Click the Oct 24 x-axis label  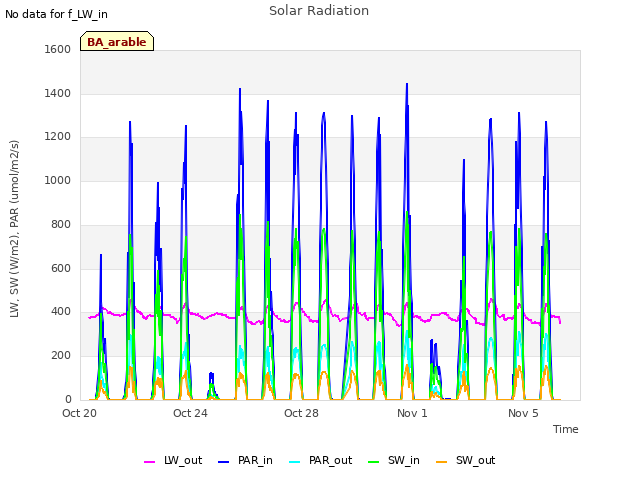(x=191, y=413)
